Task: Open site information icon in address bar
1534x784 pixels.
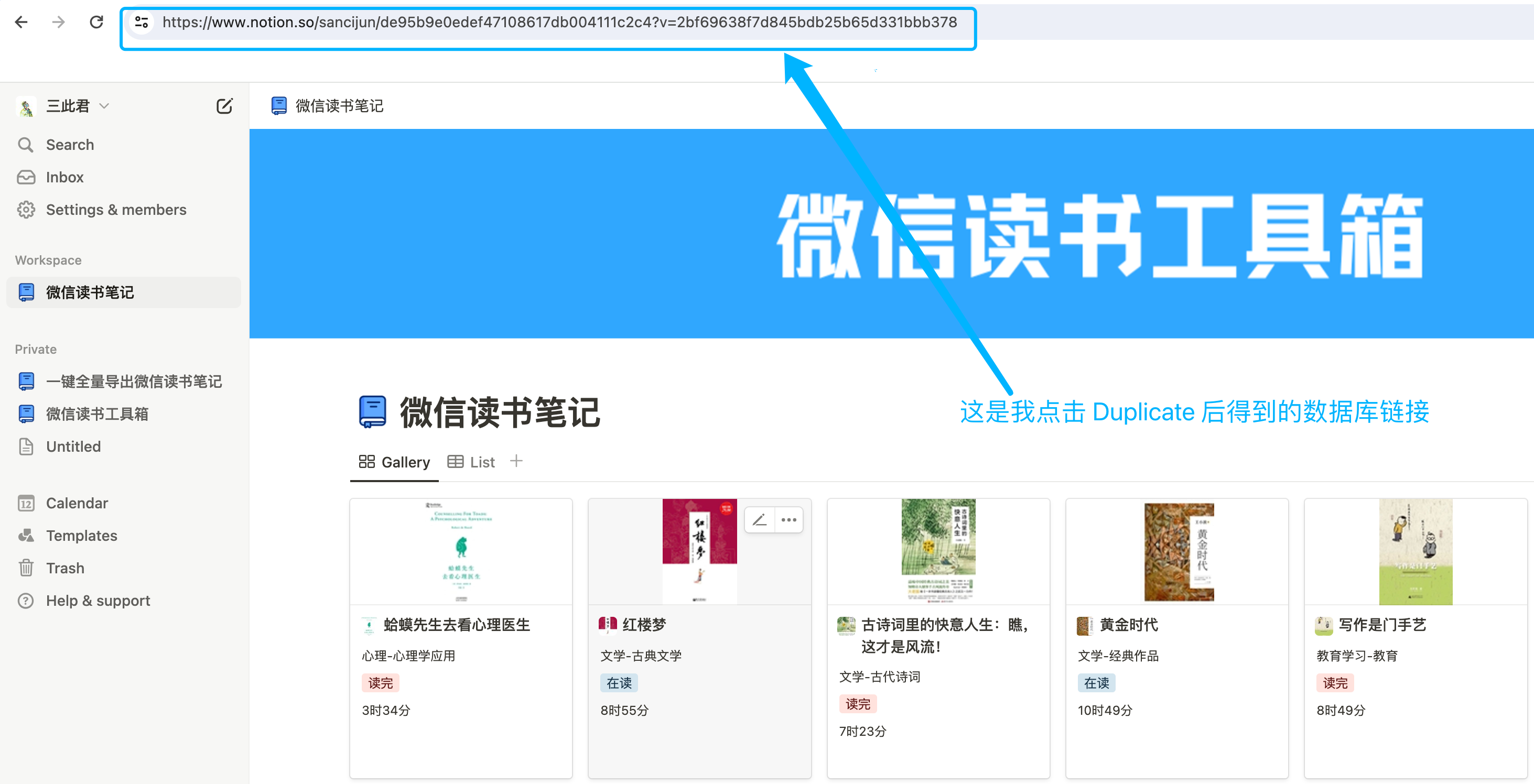Action: 142,22
